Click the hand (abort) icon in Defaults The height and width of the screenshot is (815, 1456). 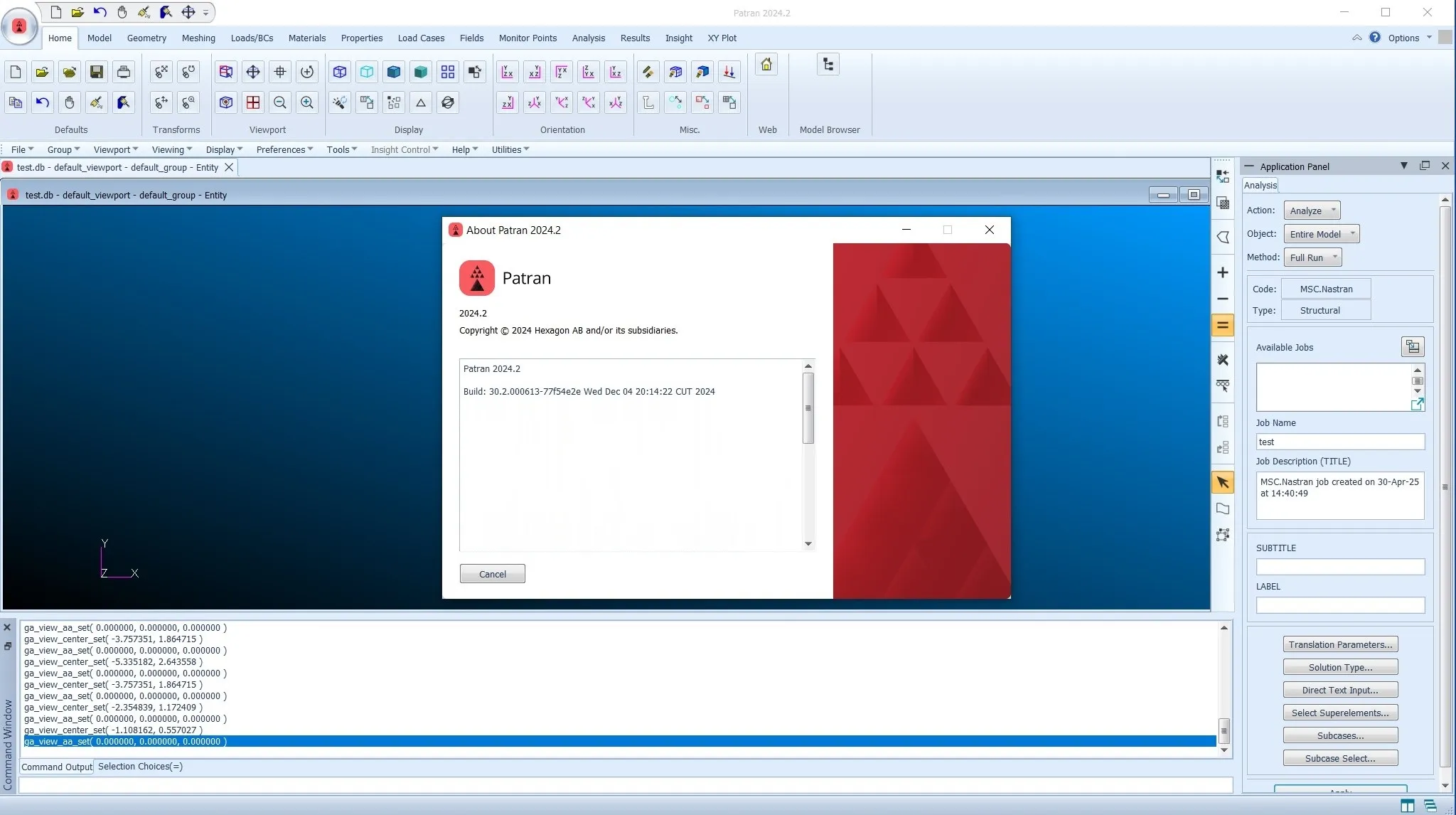(x=70, y=102)
